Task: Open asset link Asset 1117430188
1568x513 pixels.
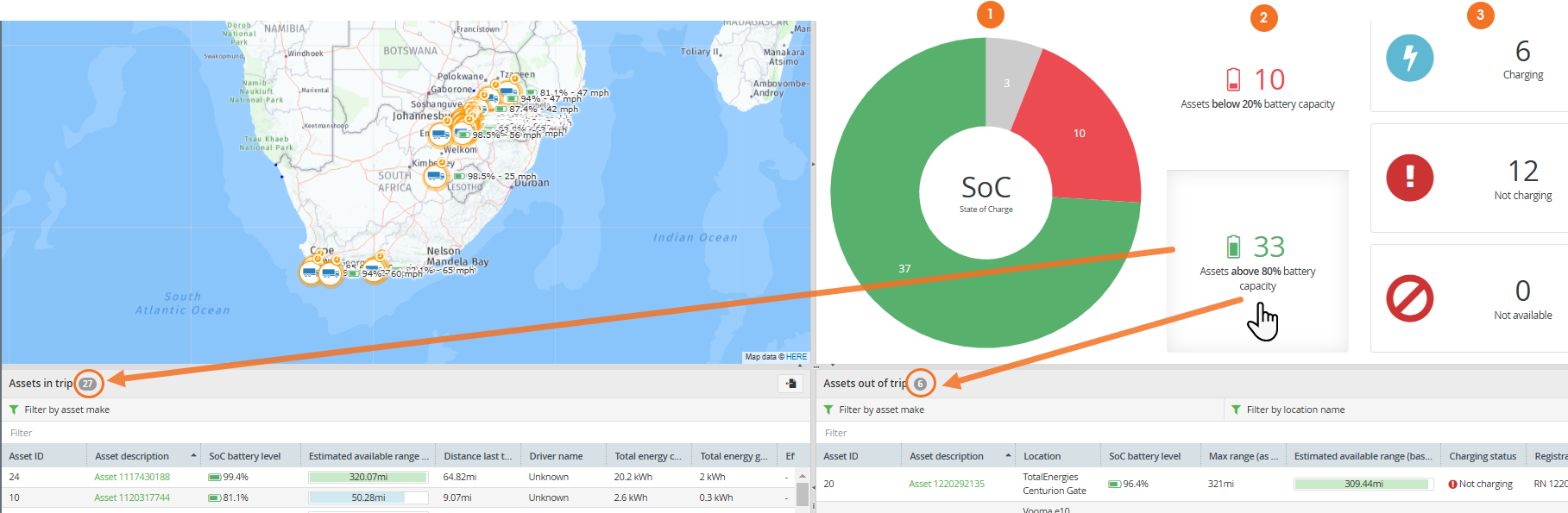Action: (x=132, y=477)
